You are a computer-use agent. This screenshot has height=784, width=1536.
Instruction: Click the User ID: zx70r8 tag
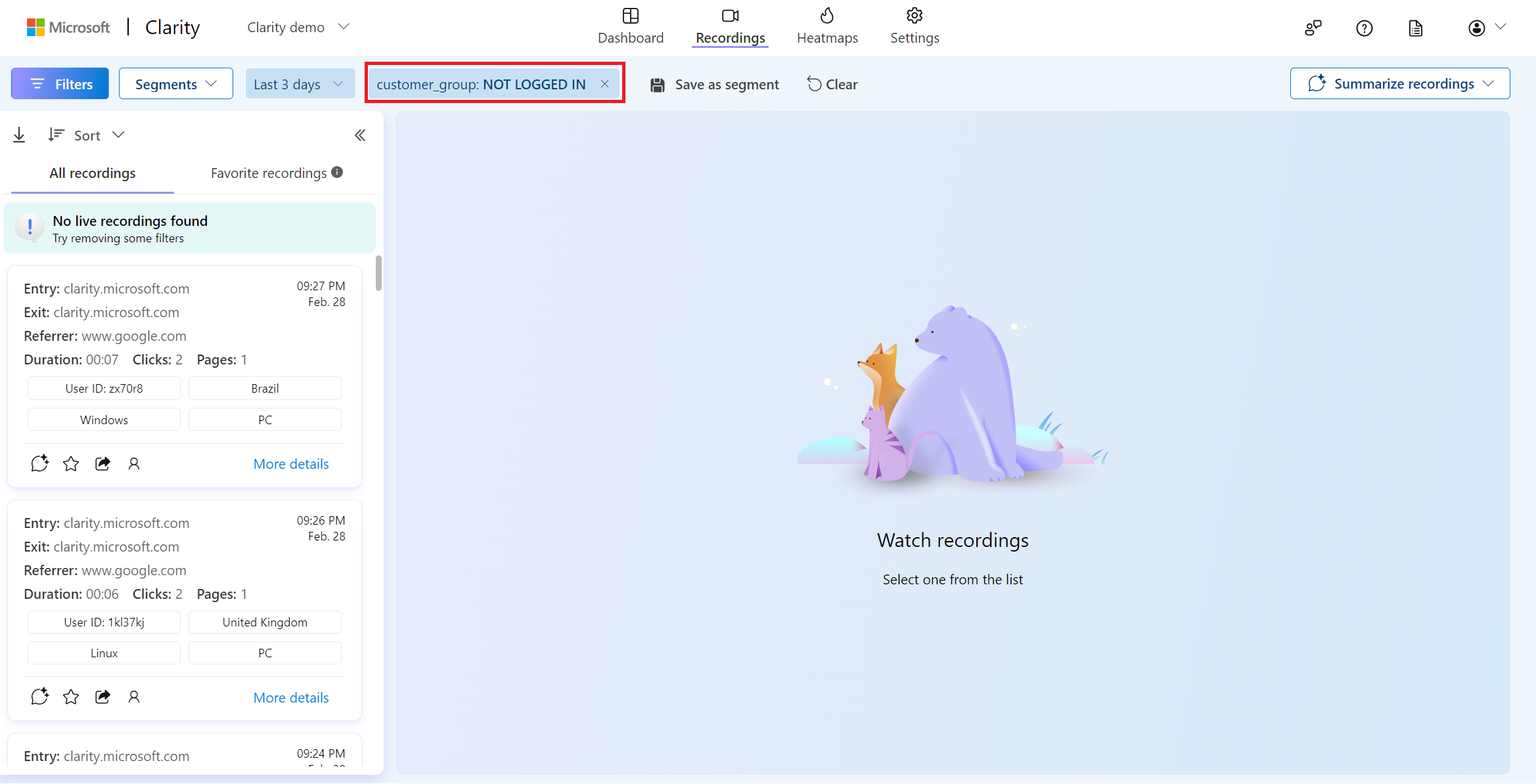coord(104,388)
